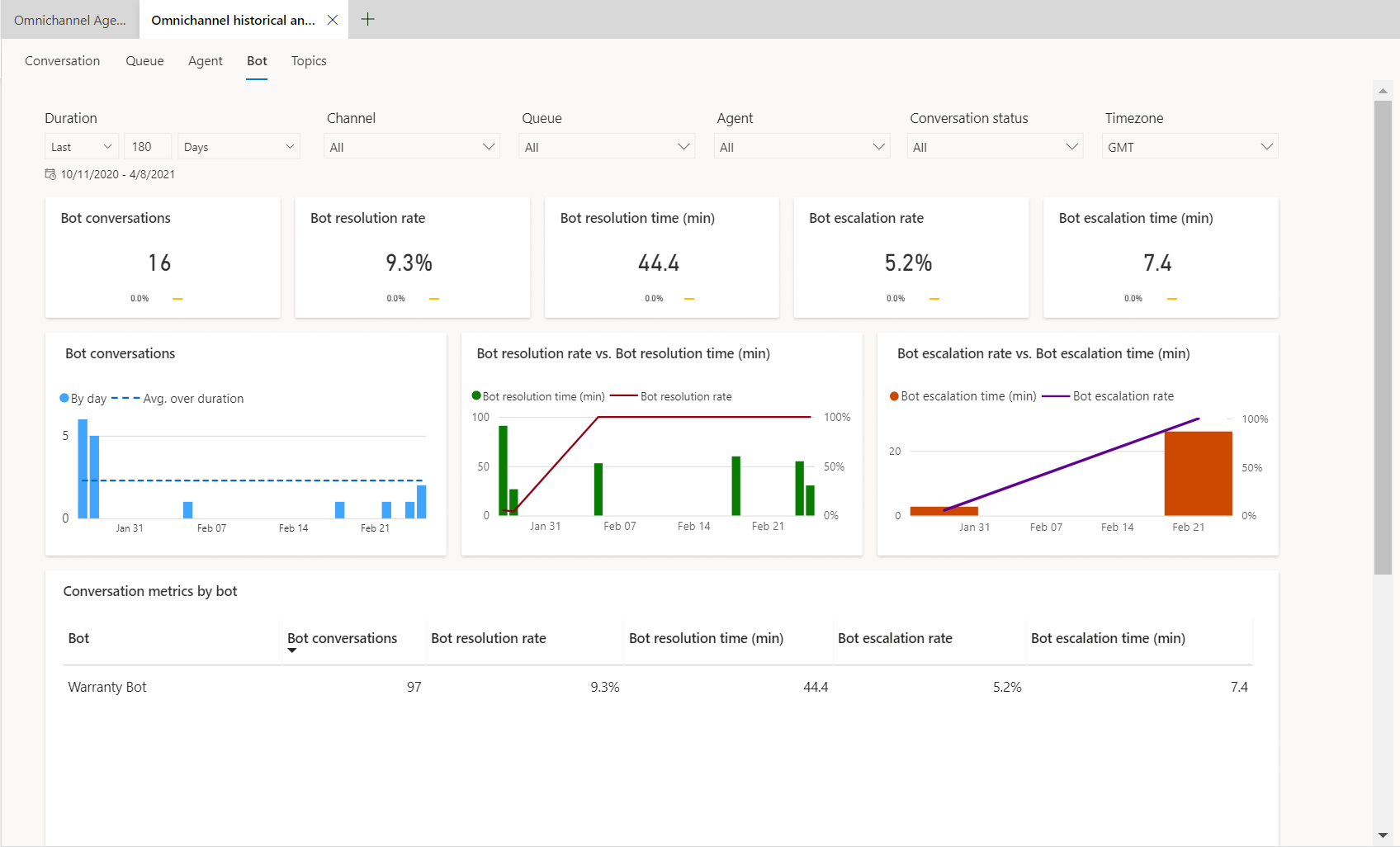
Task: Click the Bot escalation time KPI 7.4
Action: point(1157,263)
